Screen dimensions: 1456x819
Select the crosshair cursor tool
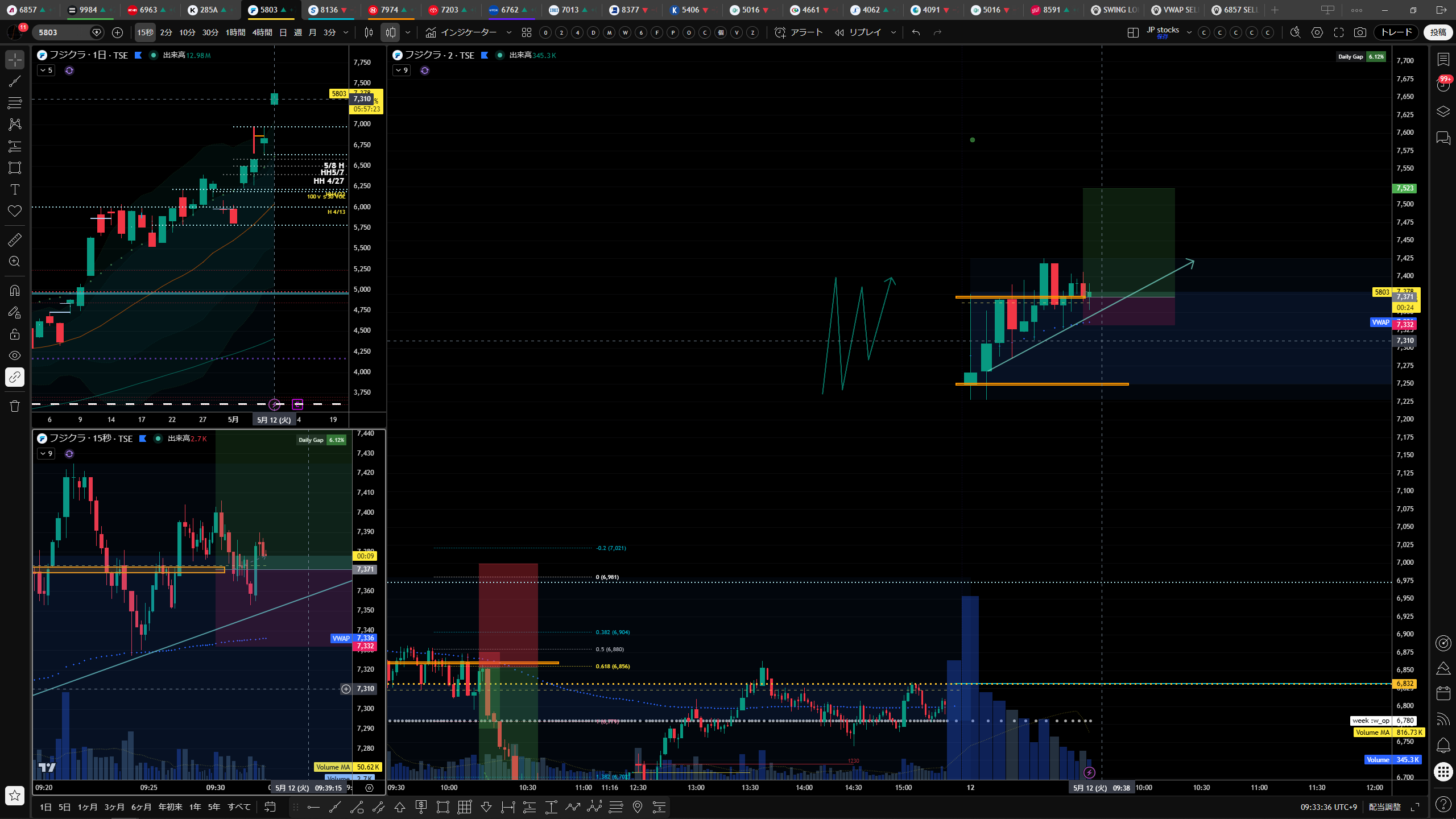pos(15,60)
